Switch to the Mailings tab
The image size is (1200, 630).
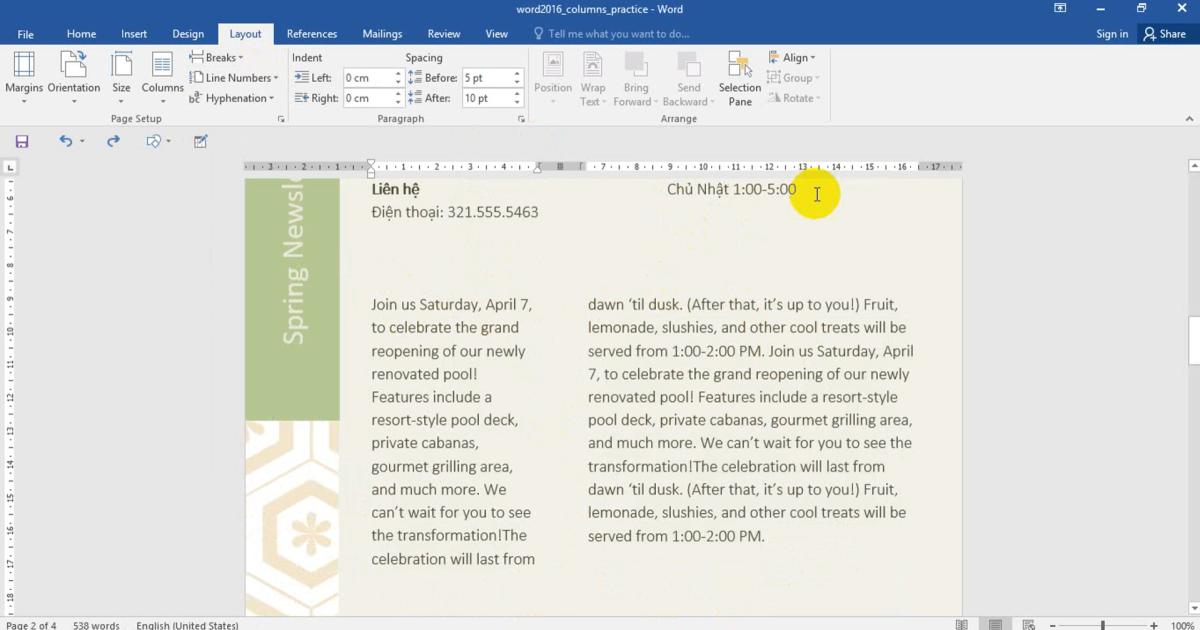[382, 34]
